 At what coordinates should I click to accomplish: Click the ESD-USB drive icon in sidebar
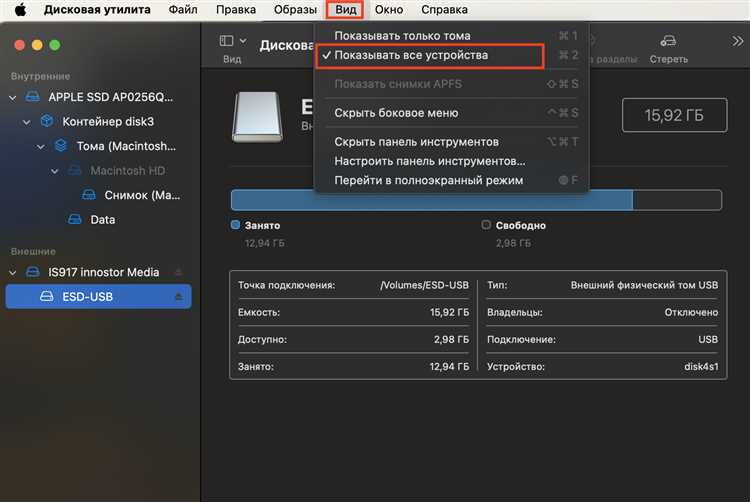(x=46, y=296)
